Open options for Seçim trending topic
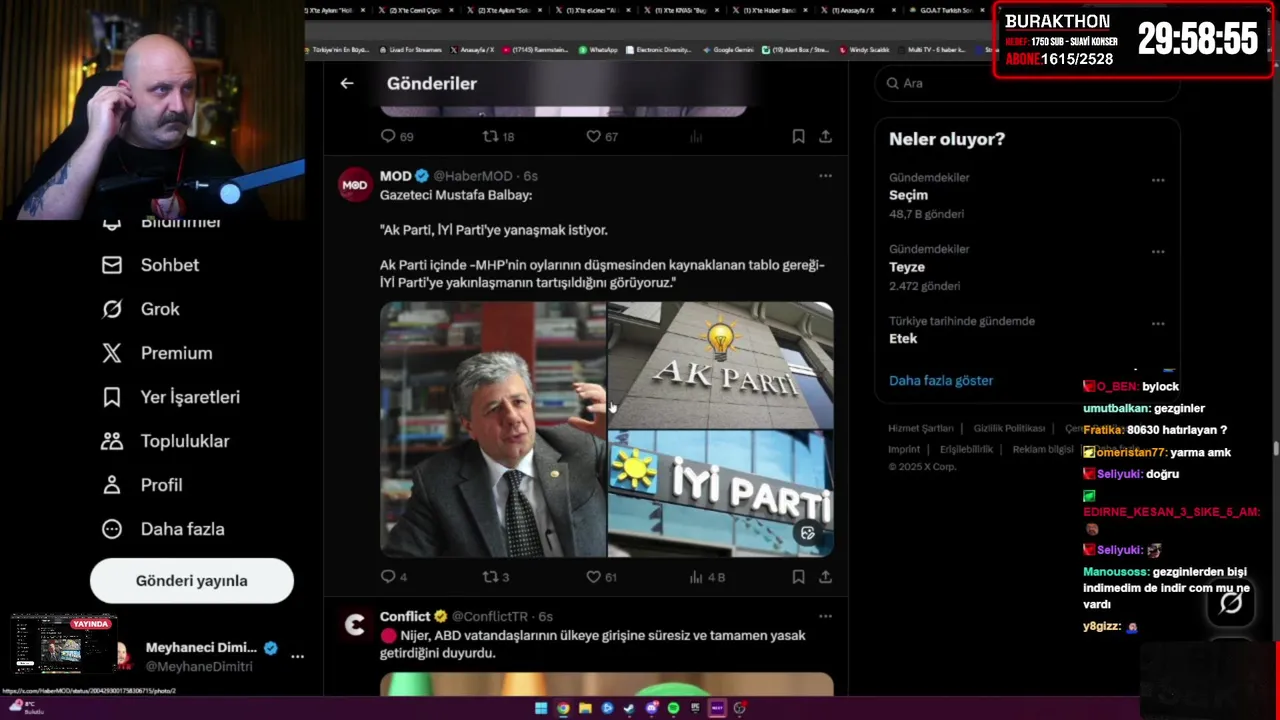The height and width of the screenshot is (720, 1280). 1157,180
